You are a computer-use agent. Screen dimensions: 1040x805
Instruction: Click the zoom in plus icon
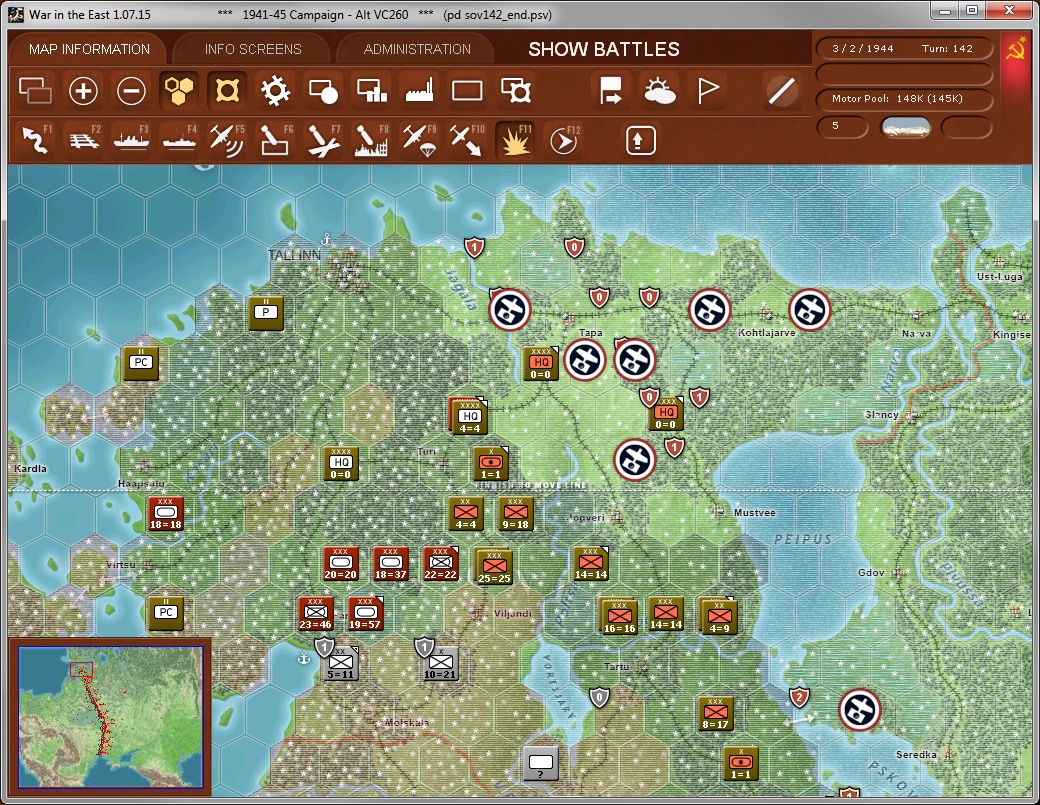(83, 91)
